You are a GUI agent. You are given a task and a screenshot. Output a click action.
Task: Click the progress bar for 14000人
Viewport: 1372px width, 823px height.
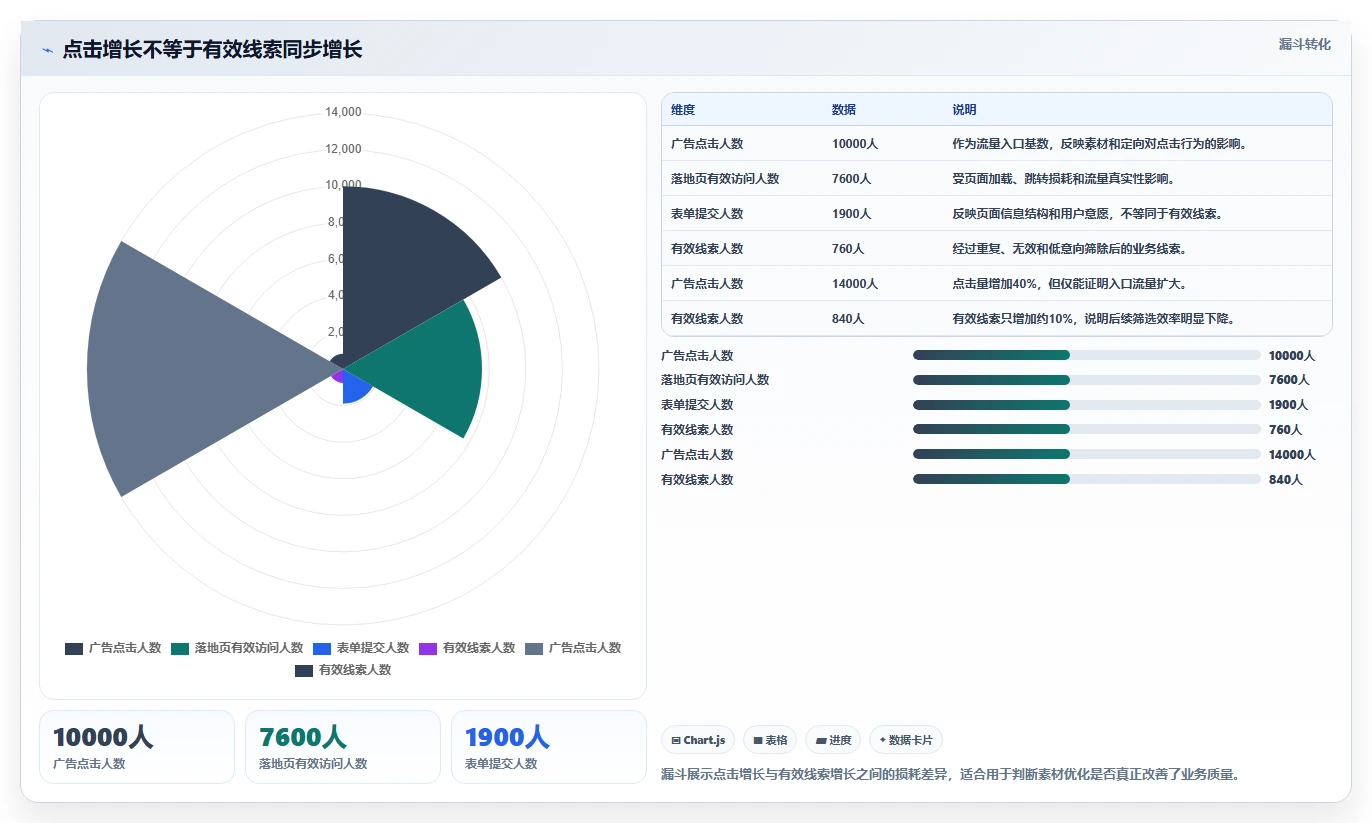pyautogui.click(x=1087, y=455)
